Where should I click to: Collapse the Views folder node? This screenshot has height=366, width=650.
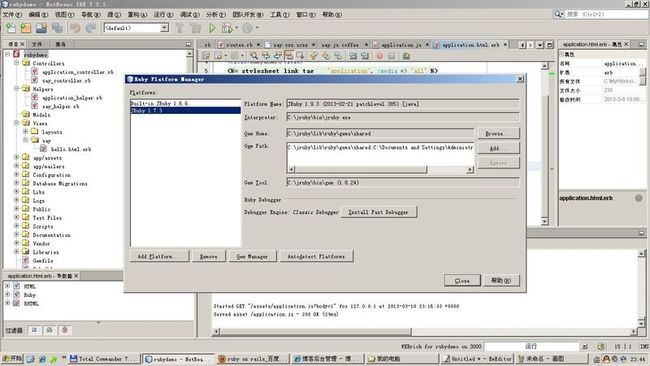(x=17, y=123)
